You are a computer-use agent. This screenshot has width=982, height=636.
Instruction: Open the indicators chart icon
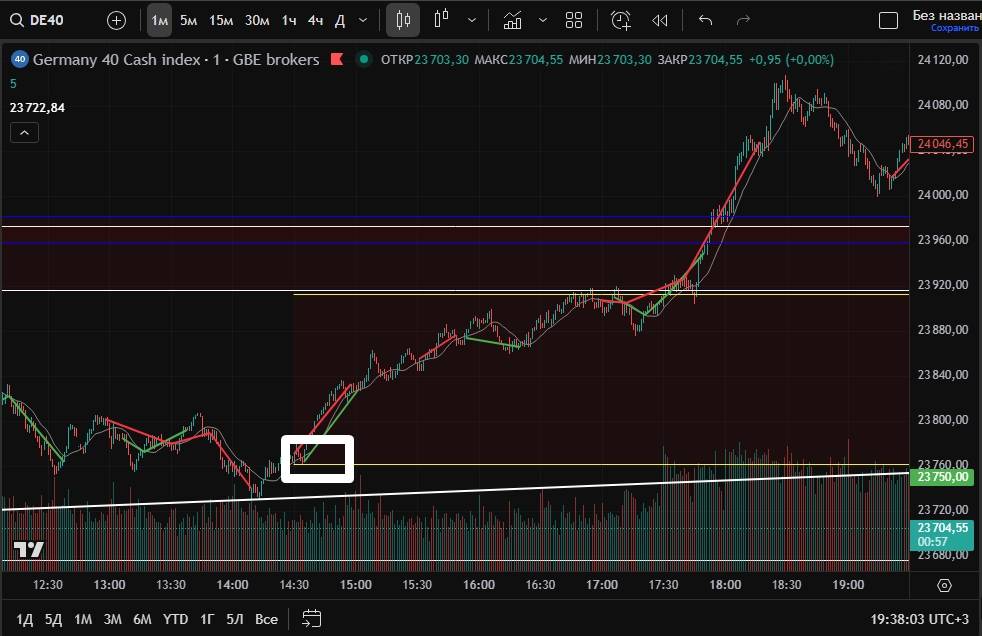(x=512, y=20)
